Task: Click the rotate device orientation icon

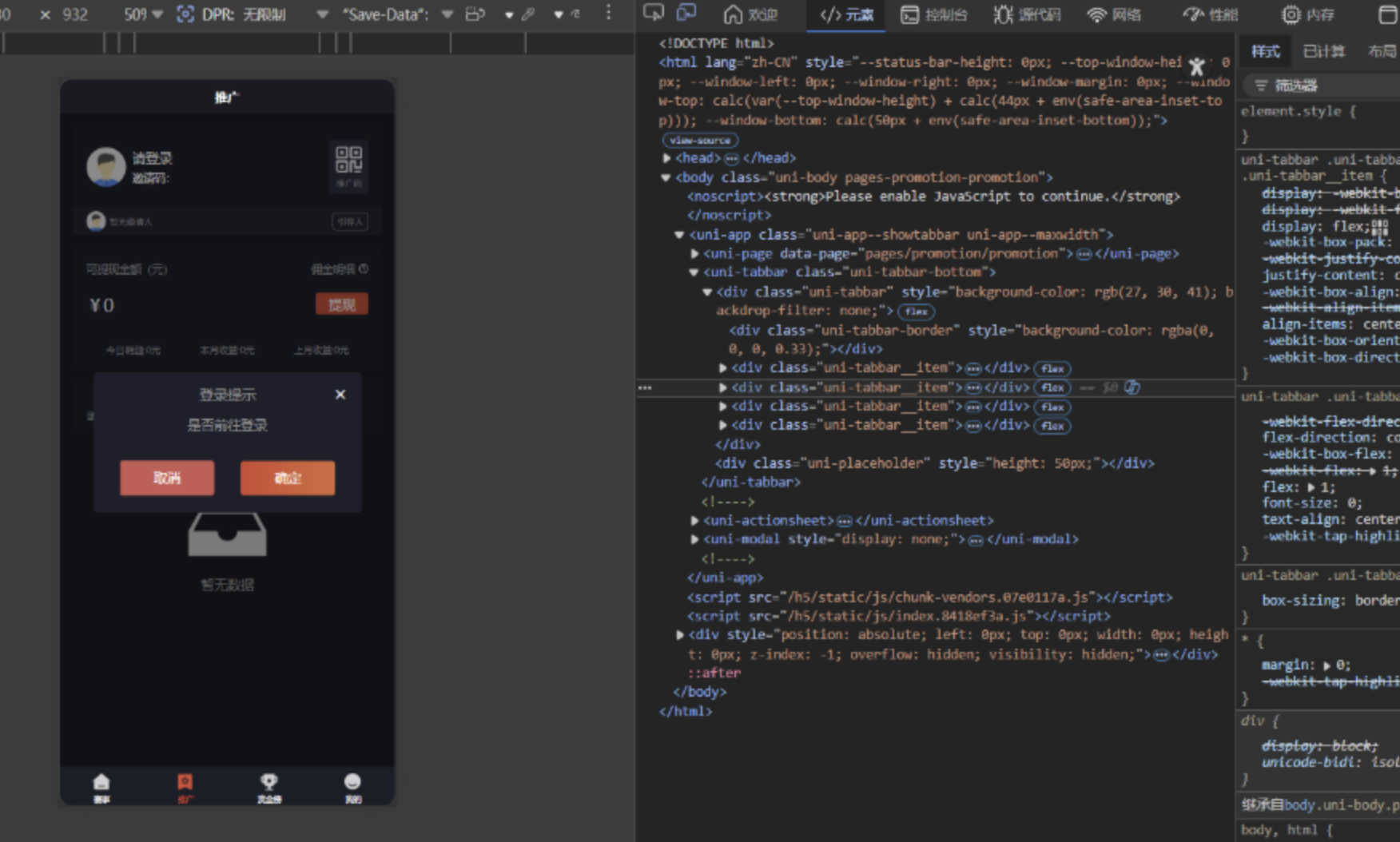Action: coord(475,14)
